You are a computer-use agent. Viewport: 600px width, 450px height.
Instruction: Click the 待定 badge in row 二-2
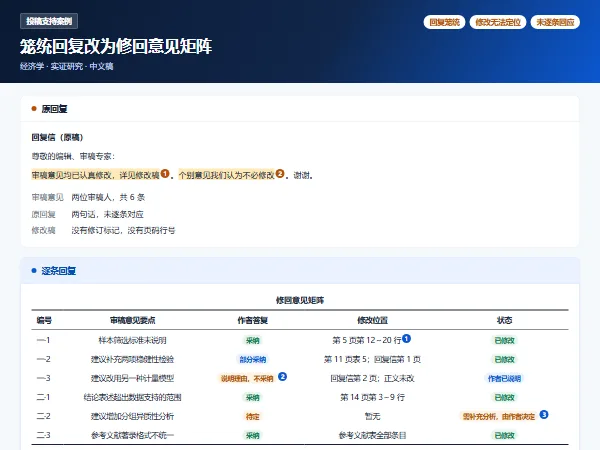click(x=253, y=417)
